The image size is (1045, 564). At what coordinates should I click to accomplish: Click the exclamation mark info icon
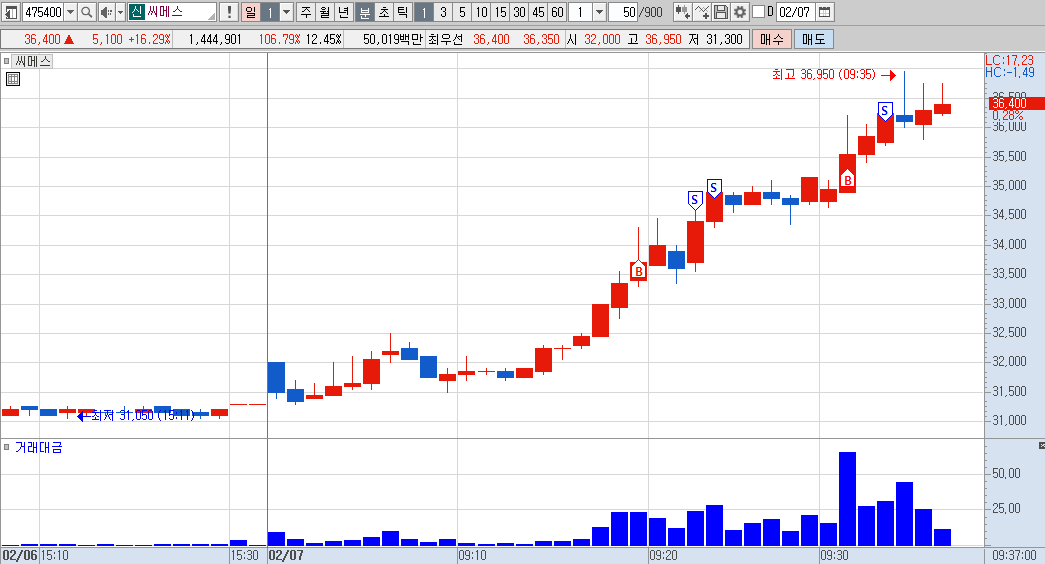tap(229, 12)
